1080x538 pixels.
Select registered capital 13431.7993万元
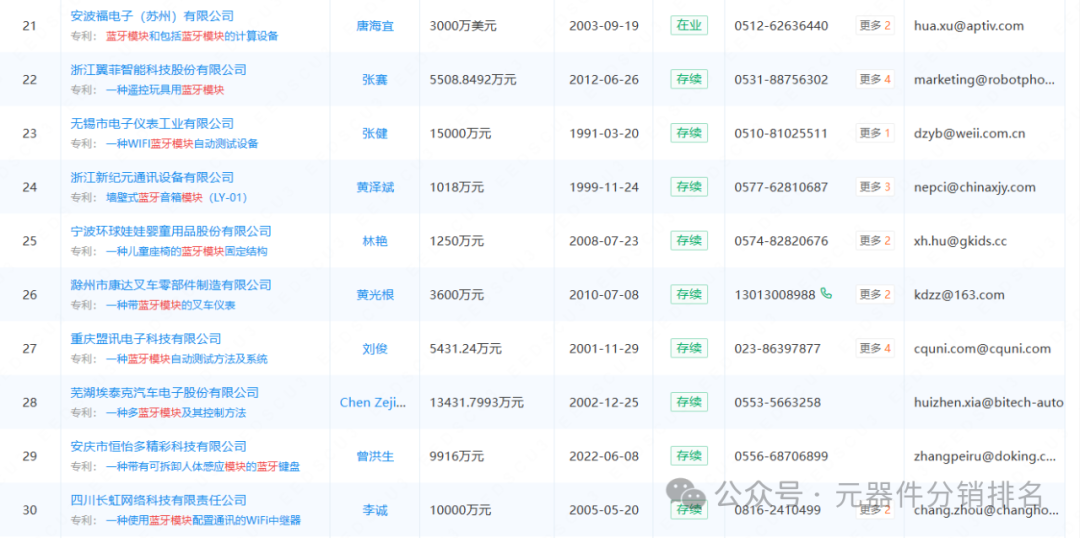point(476,402)
